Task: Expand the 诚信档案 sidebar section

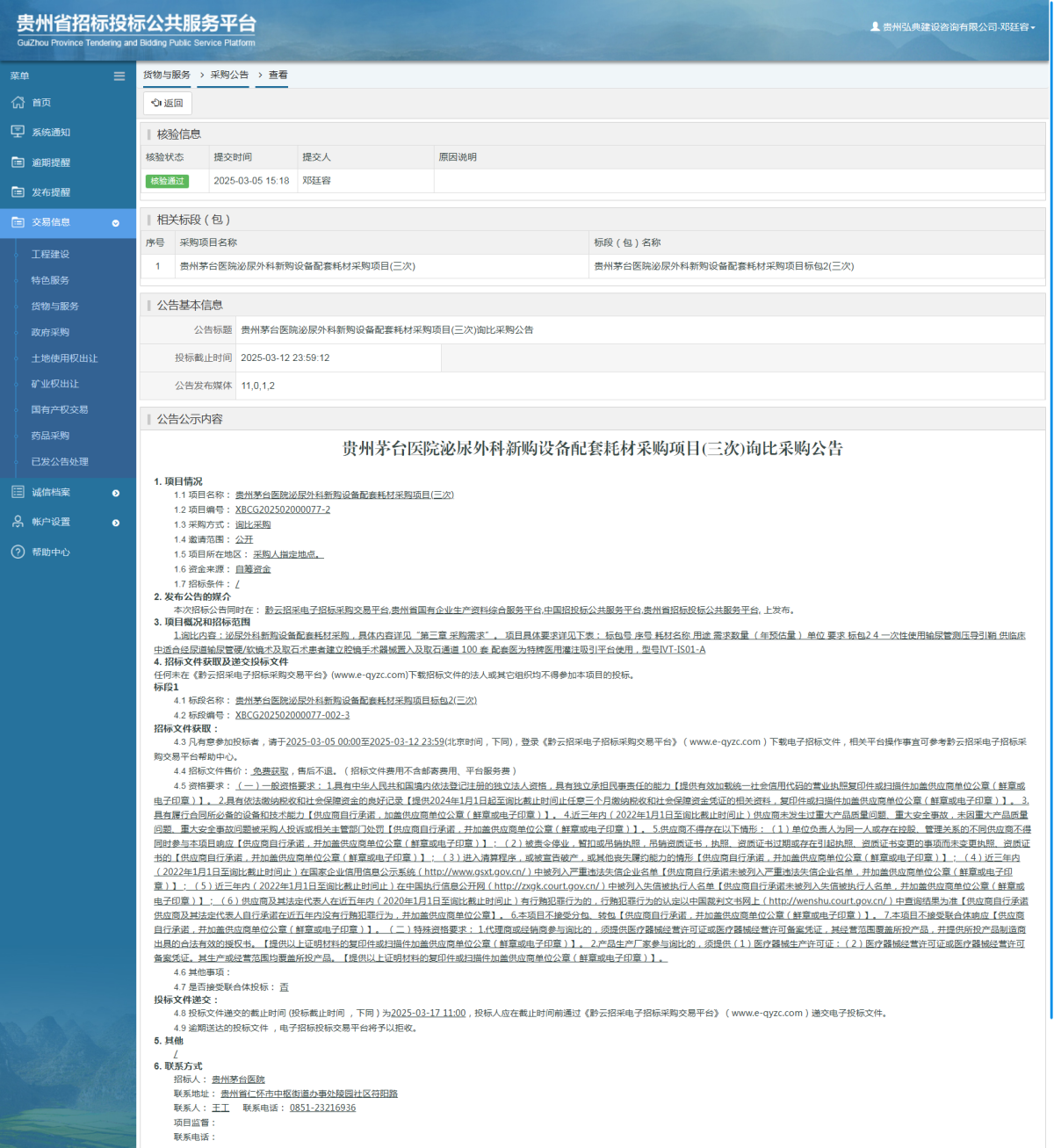Action: pos(115,492)
